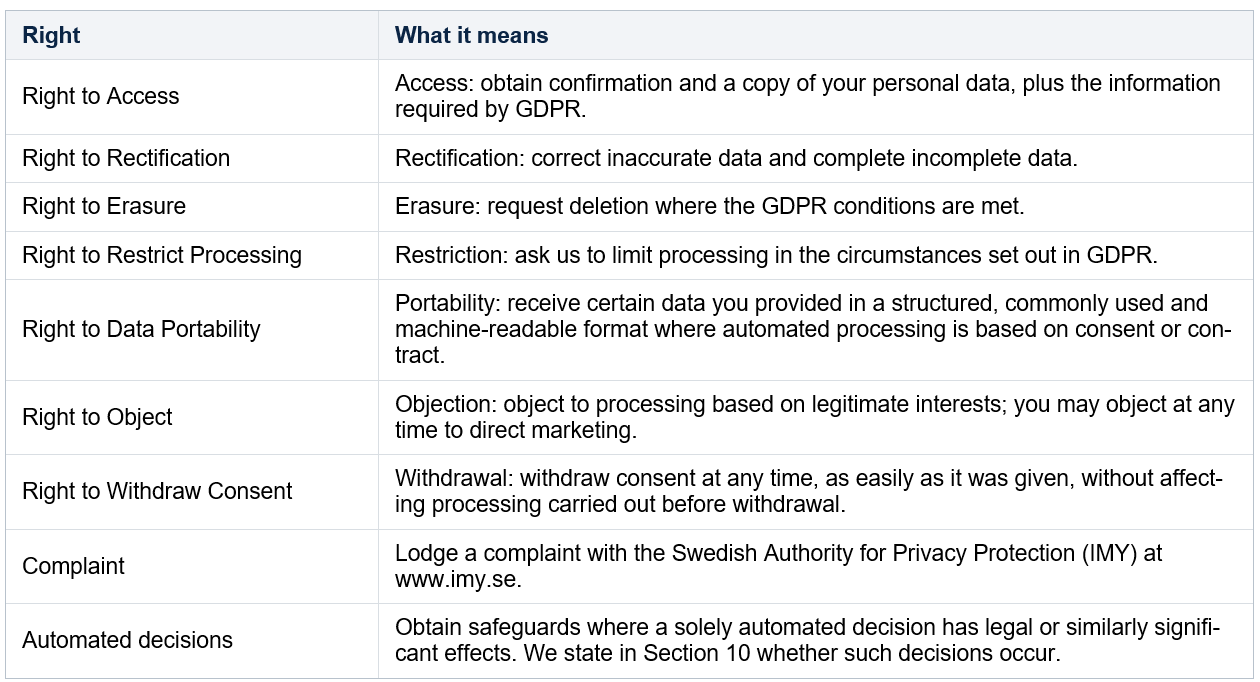1260x682 pixels.
Task: Open the www.imy.se link
Action: coord(456,579)
